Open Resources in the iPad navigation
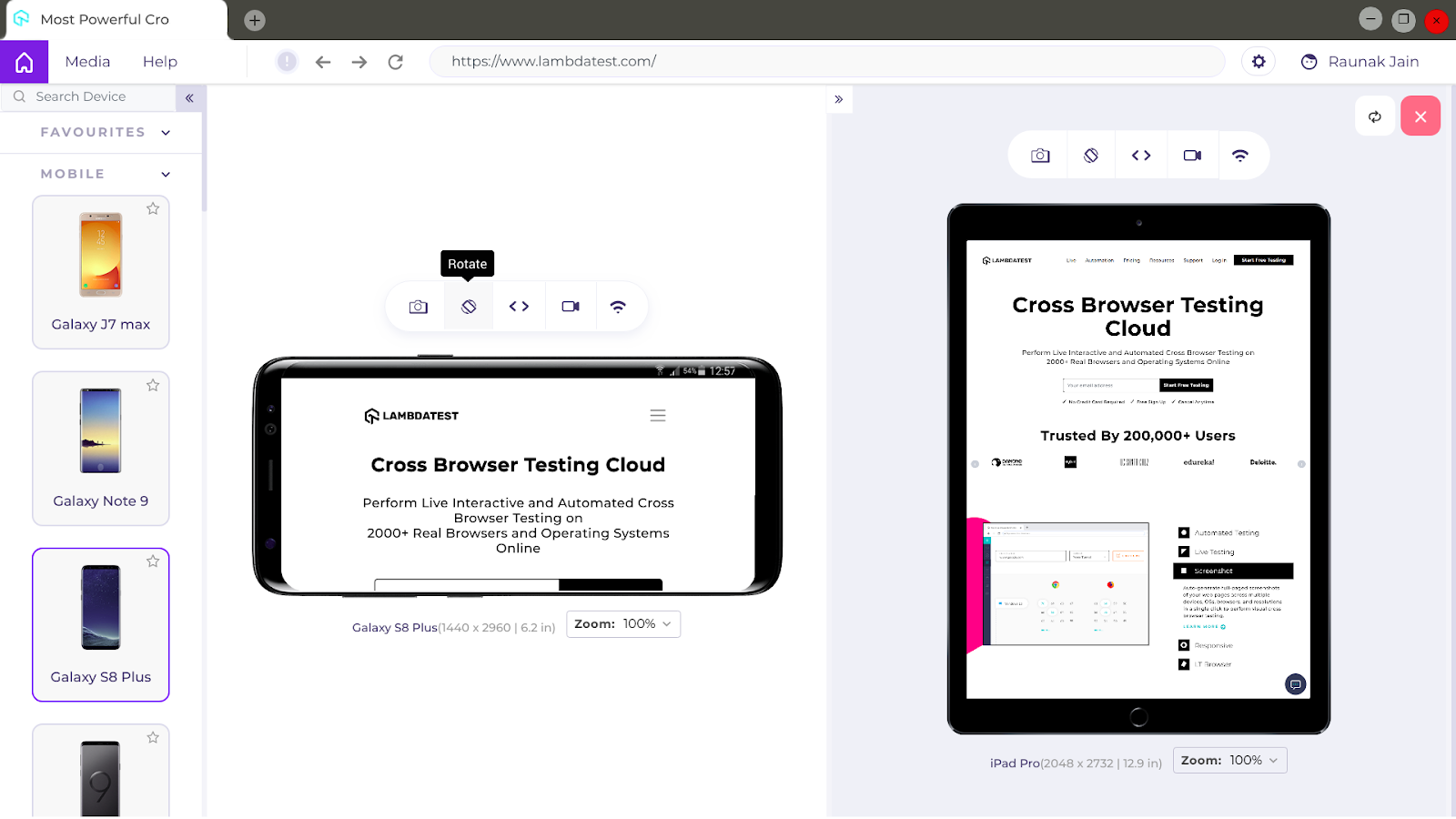The image size is (1456, 819). click(x=1162, y=260)
